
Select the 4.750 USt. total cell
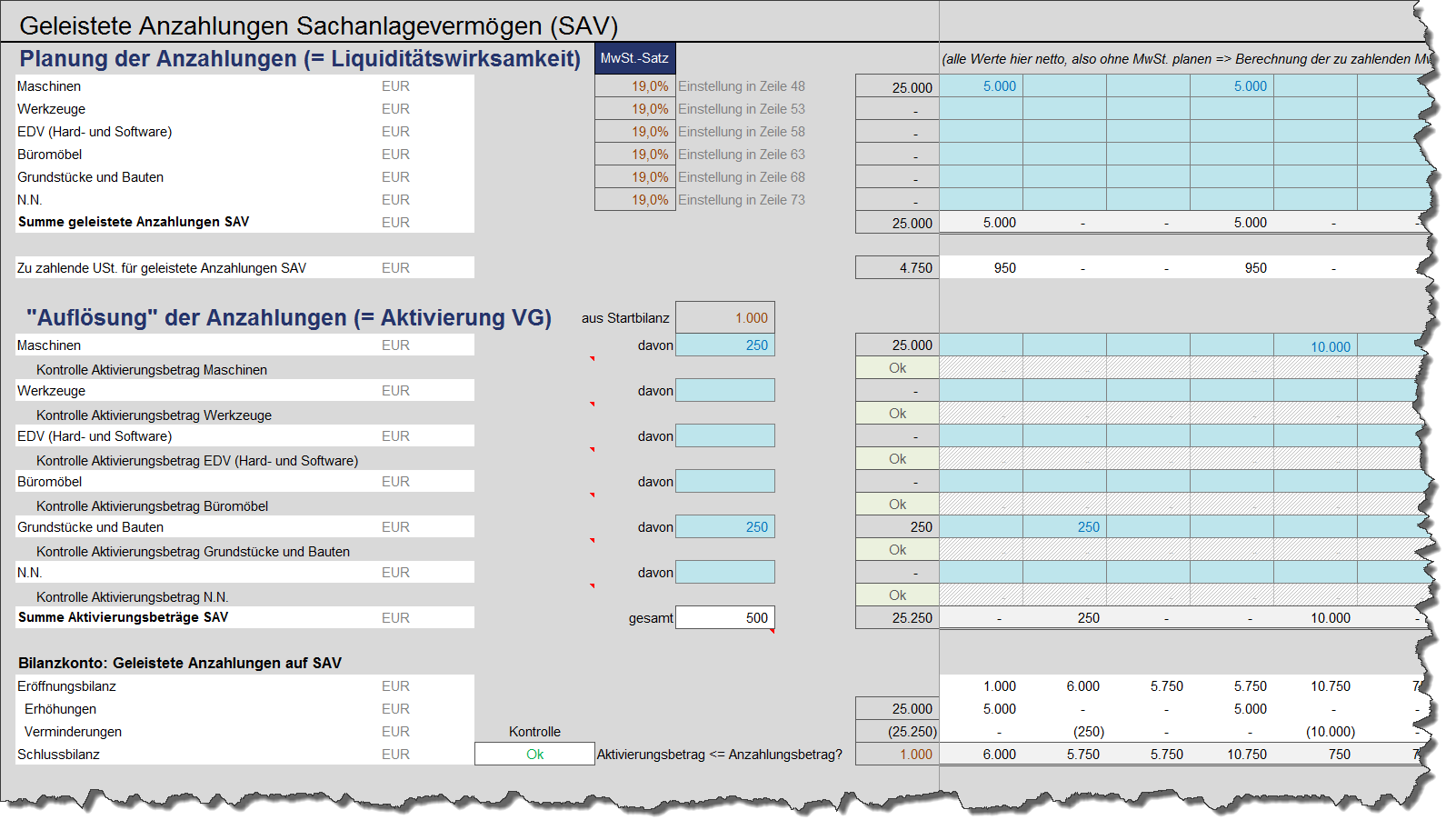(x=897, y=268)
